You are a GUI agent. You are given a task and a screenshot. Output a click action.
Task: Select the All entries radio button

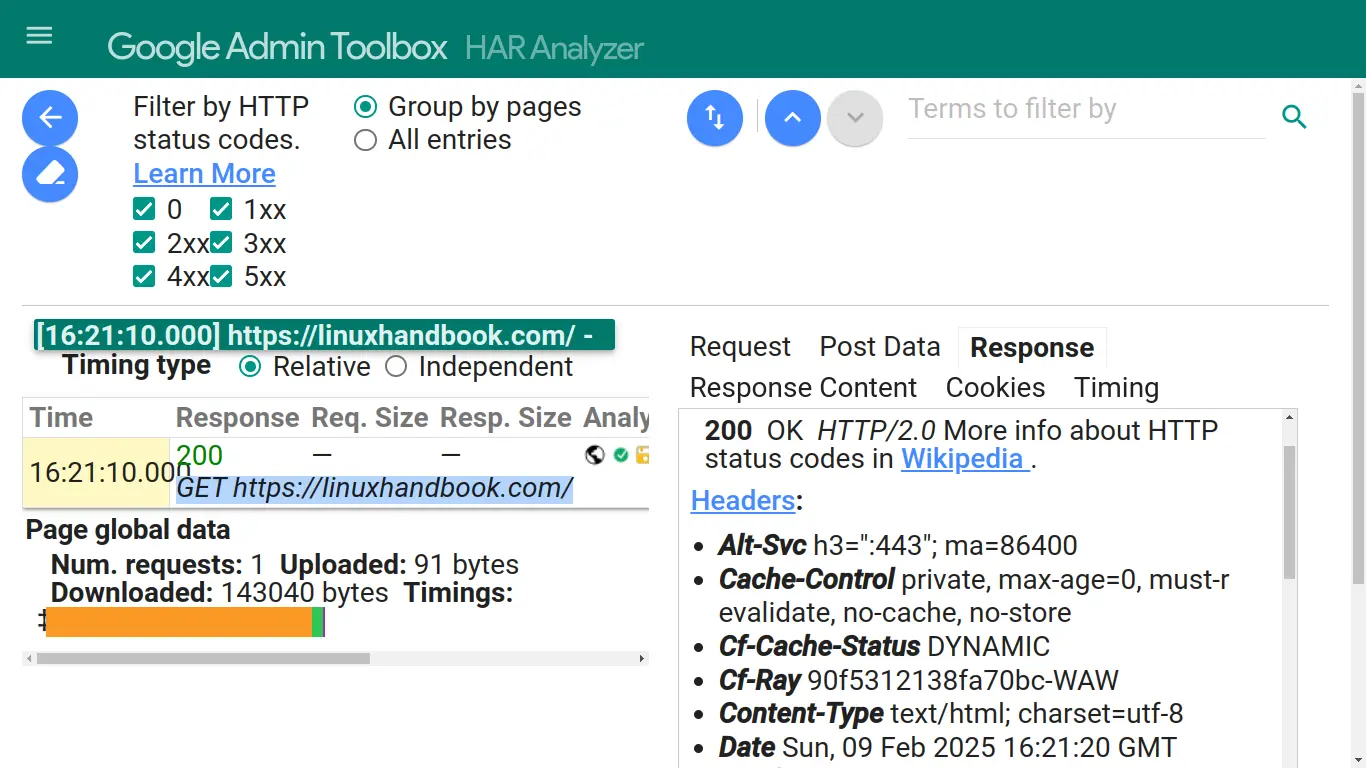(x=366, y=140)
